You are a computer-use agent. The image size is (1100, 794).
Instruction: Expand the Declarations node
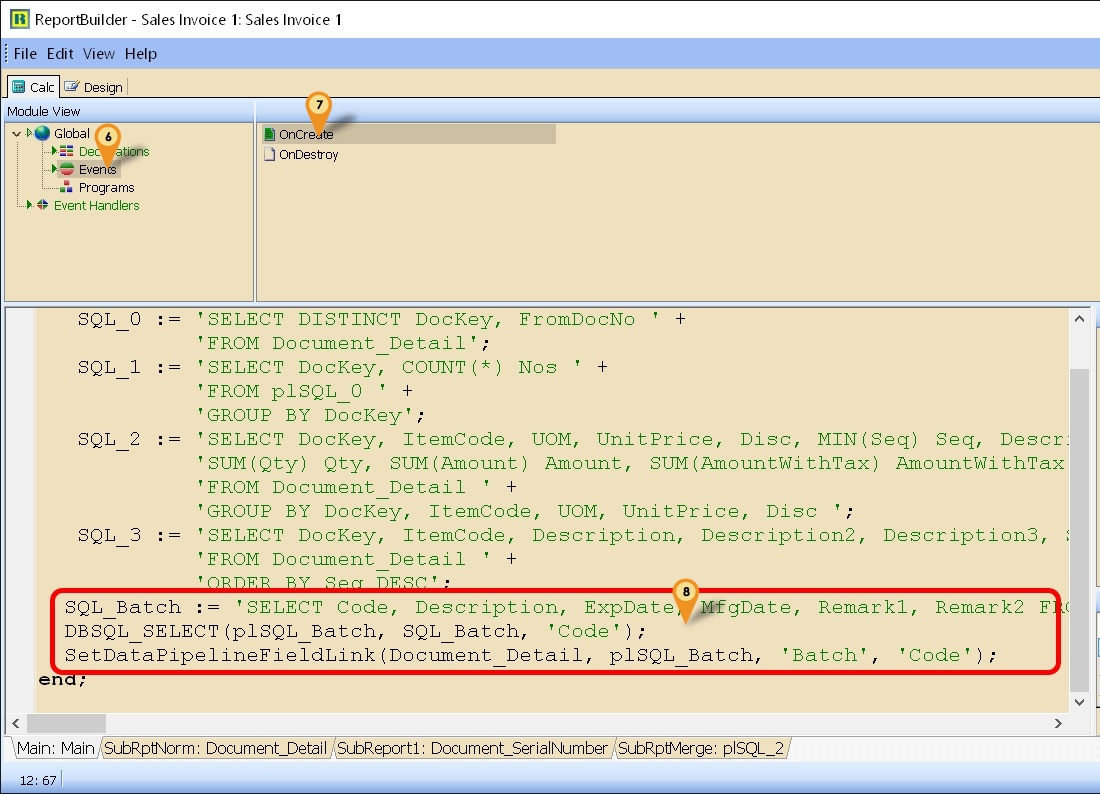tap(55, 150)
